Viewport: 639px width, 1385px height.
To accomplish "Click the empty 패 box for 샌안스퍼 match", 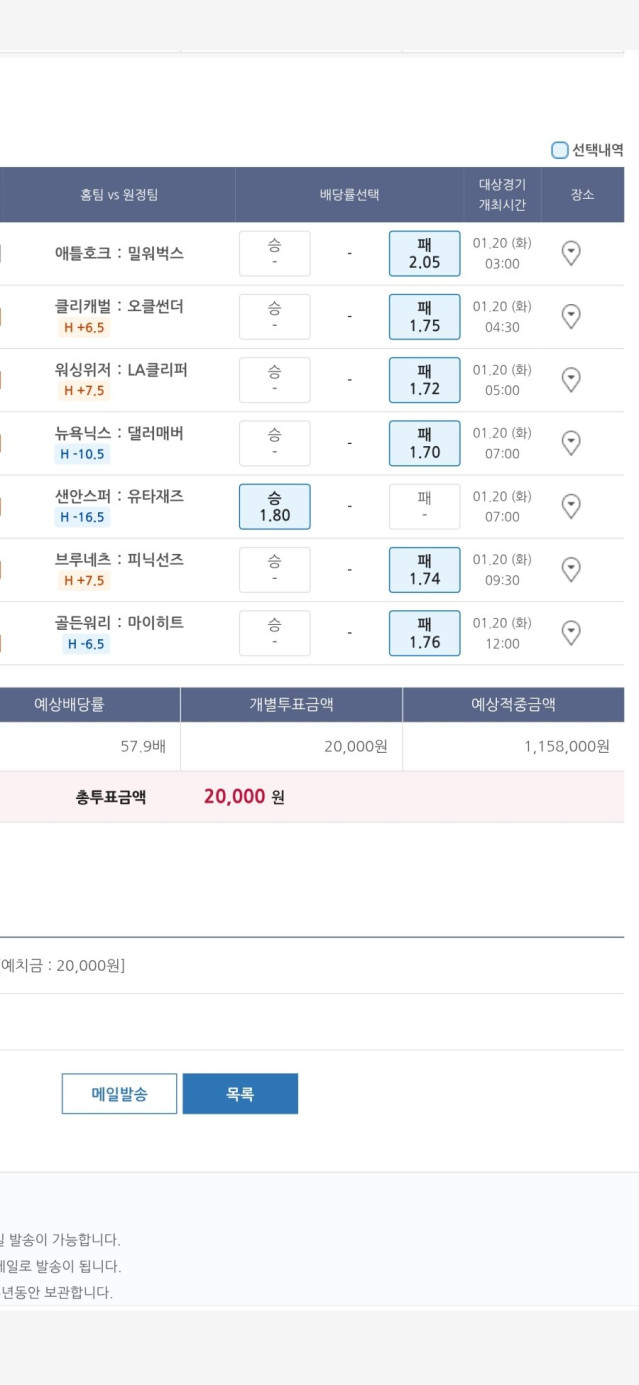I will tap(424, 506).
